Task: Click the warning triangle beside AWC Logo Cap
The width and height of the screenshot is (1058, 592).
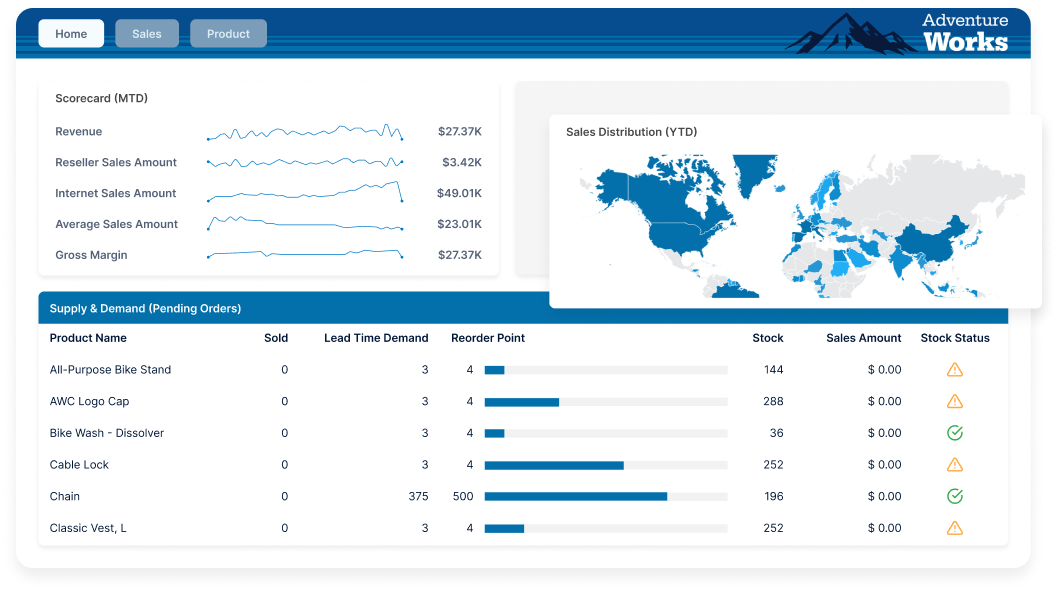Action: (x=954, y=401)
